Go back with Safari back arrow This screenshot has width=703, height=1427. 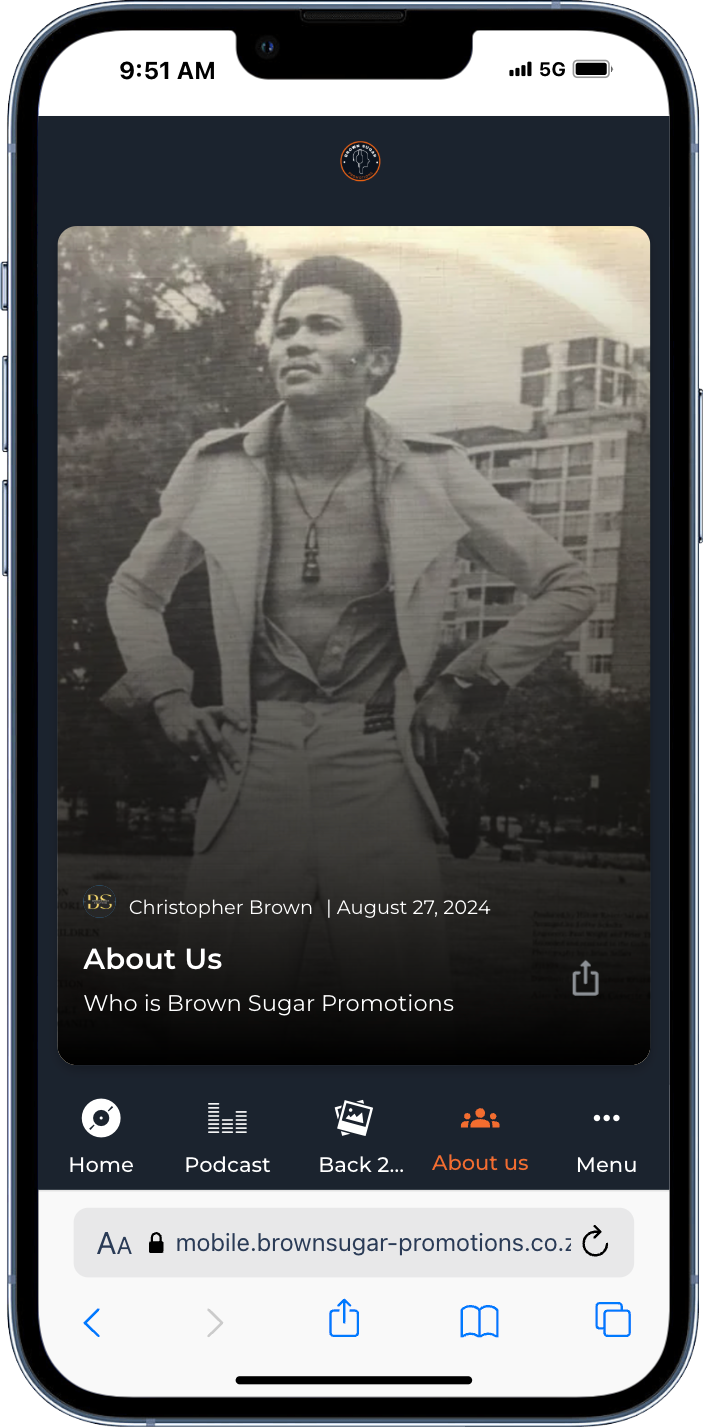92,1323
